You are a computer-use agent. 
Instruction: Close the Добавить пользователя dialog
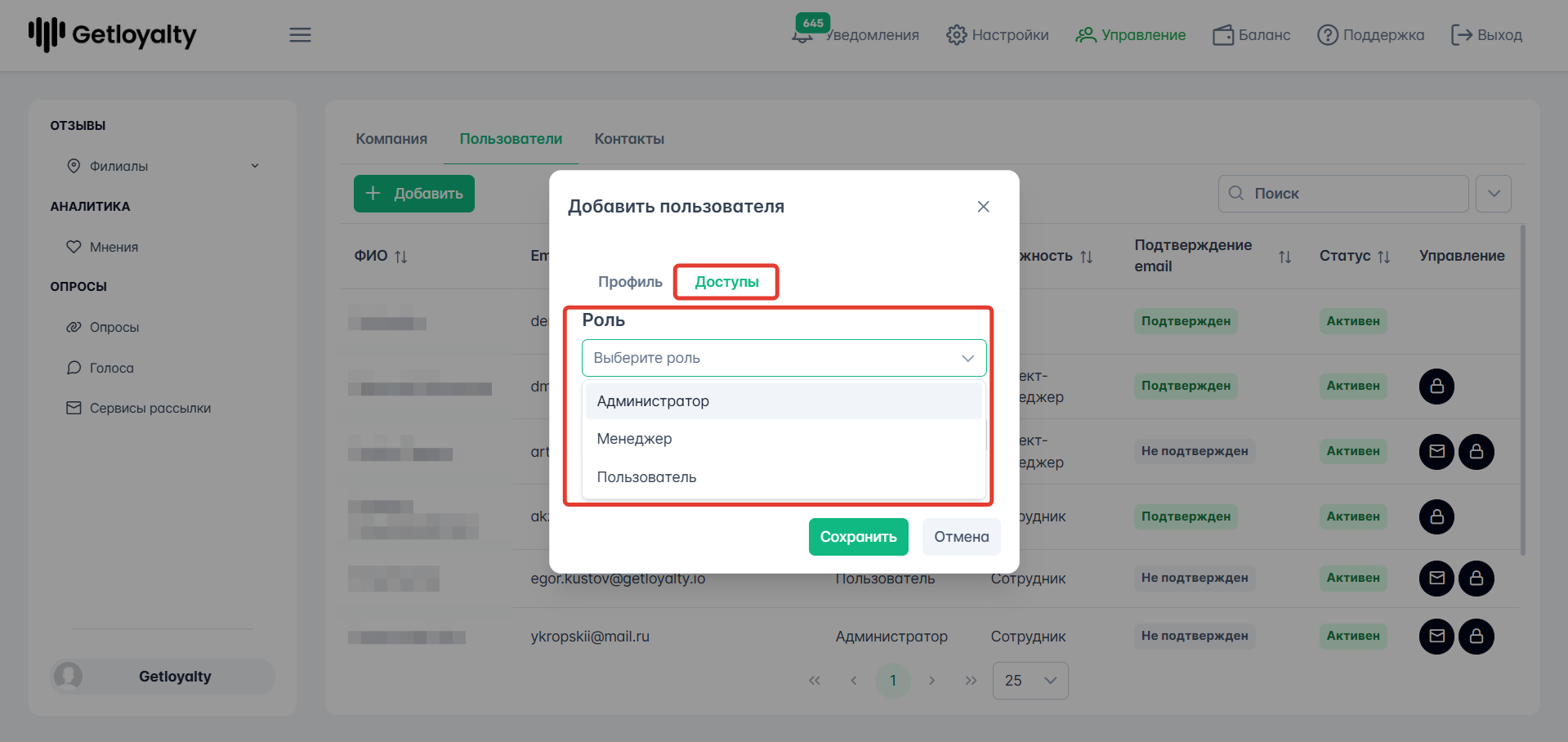point(983,207)
